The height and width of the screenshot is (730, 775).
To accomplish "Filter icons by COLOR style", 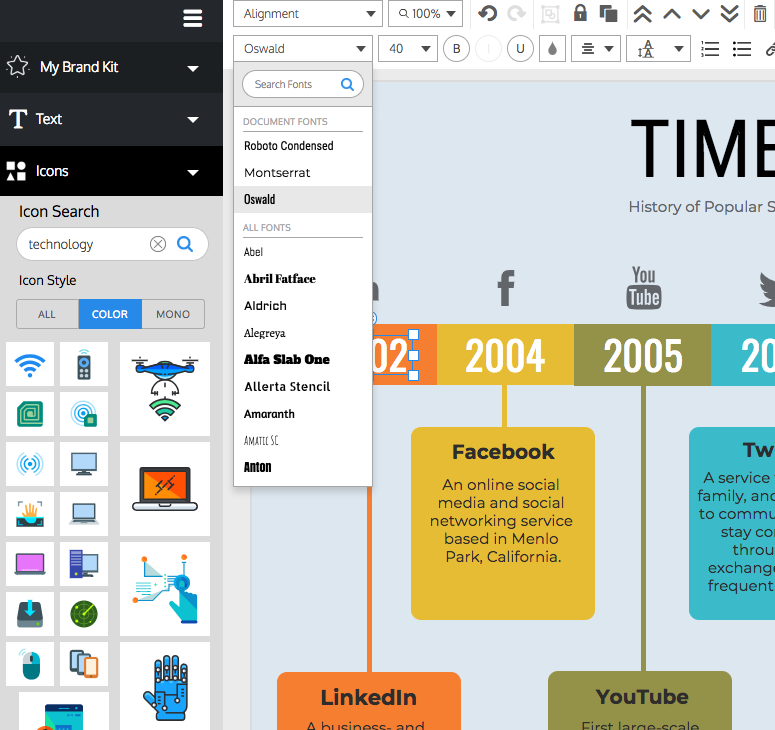I will coord(110,314).
